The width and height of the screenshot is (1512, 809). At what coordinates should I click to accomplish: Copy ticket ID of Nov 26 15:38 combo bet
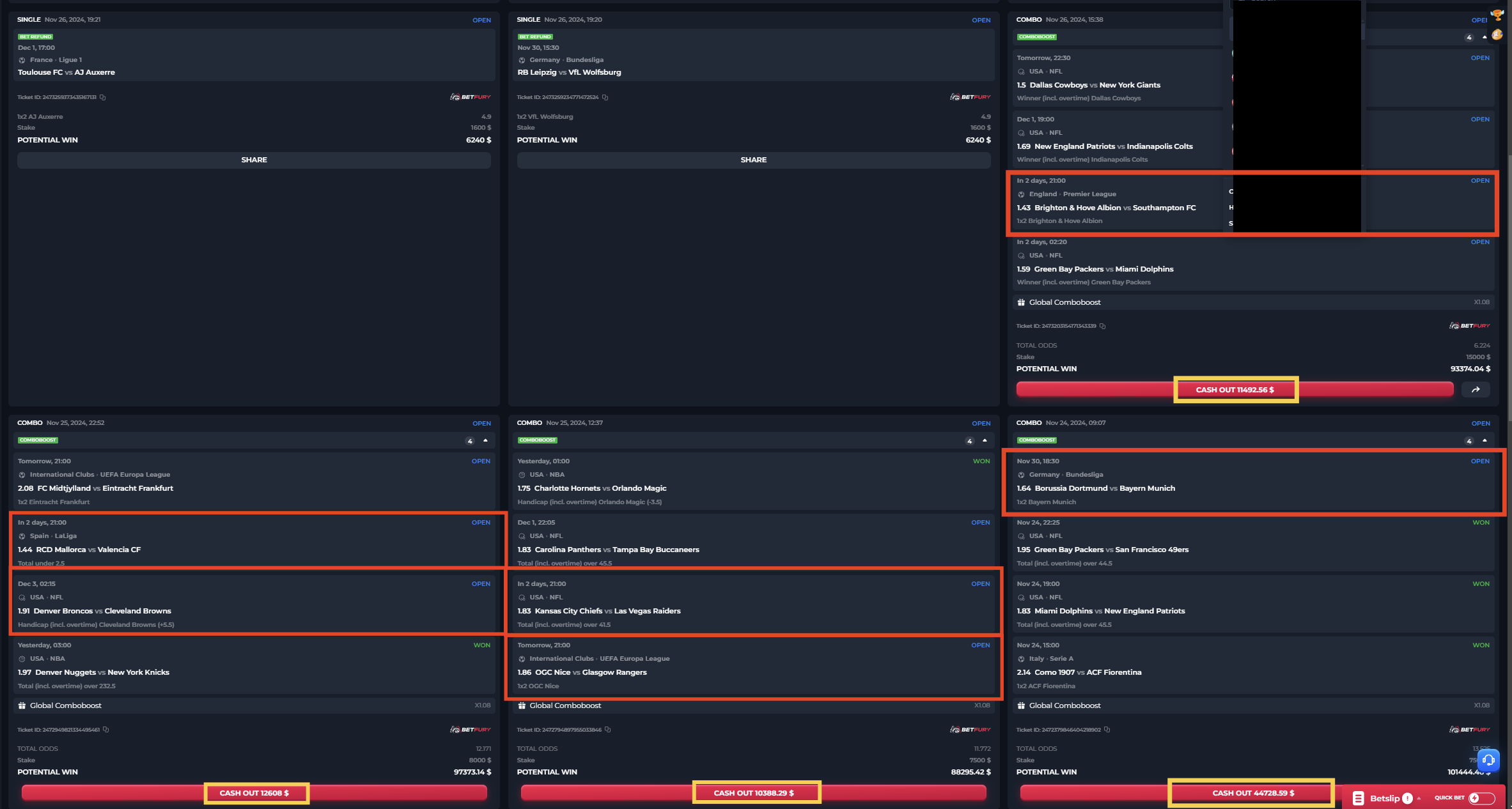click(1102, 326)
